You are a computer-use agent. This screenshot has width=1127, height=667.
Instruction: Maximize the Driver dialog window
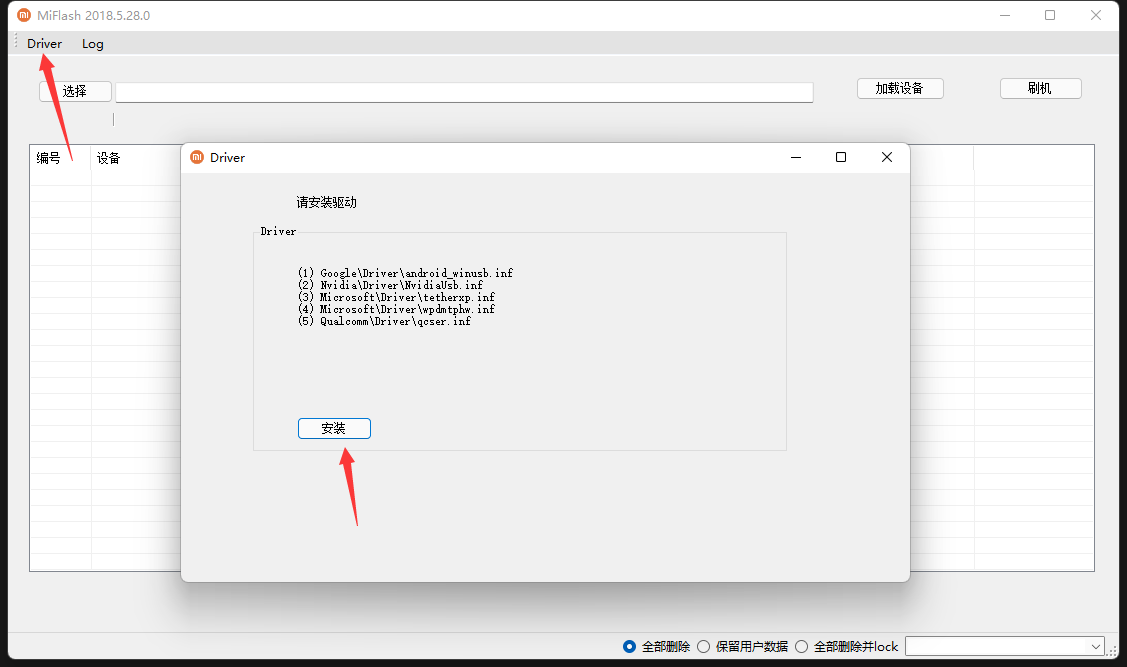pyautogui.click(x=841, y=157)
